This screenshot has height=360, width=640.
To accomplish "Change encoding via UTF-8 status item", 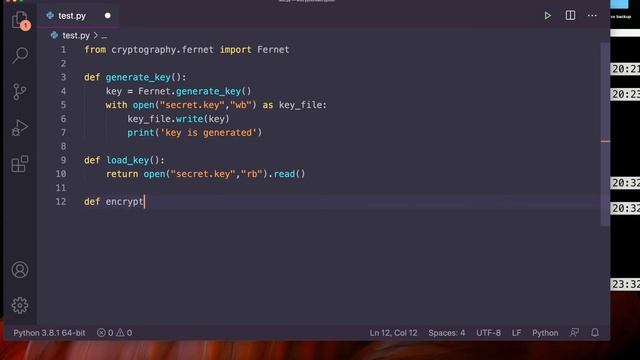I will coord(488,333).
